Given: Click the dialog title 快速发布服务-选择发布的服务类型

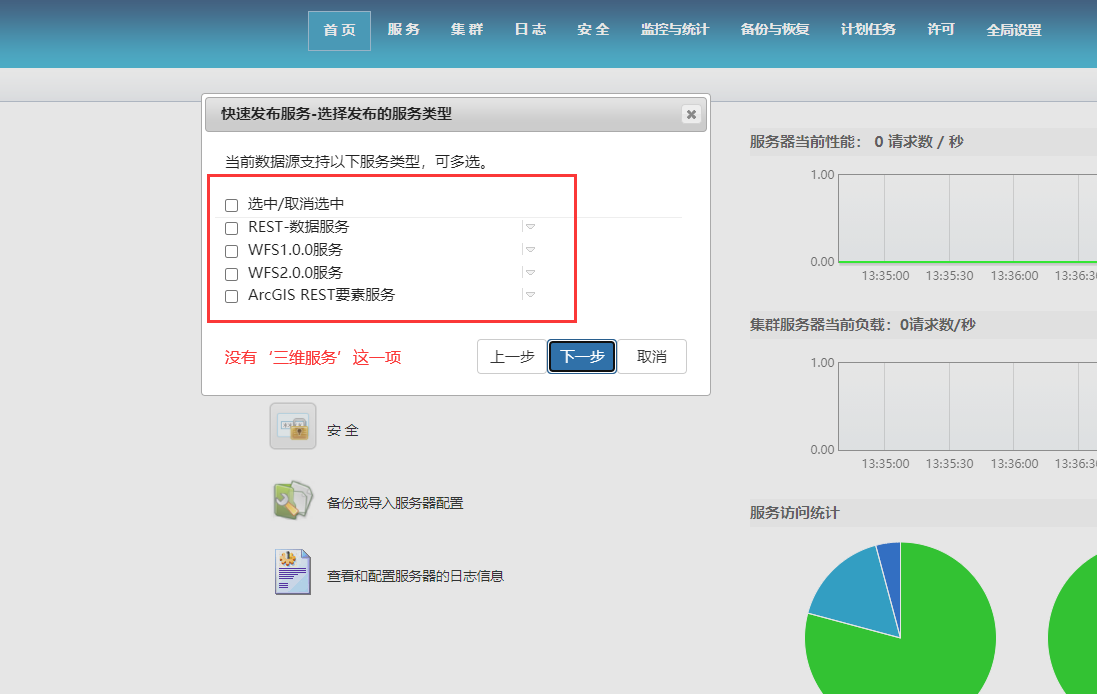Looking at the screenshot, I should [x=337, y=114].
